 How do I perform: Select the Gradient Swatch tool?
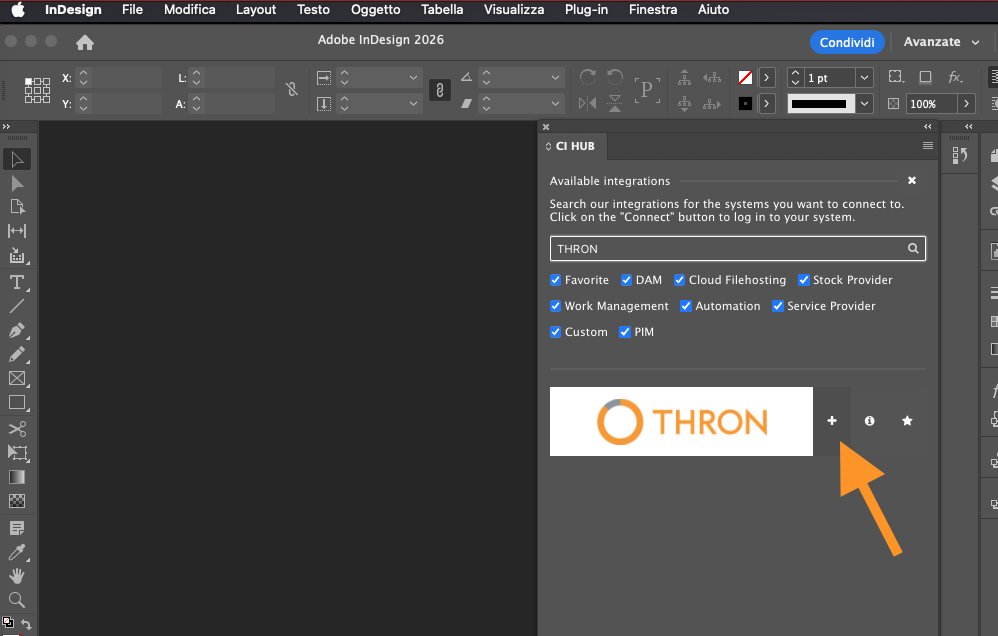point(17,477)
